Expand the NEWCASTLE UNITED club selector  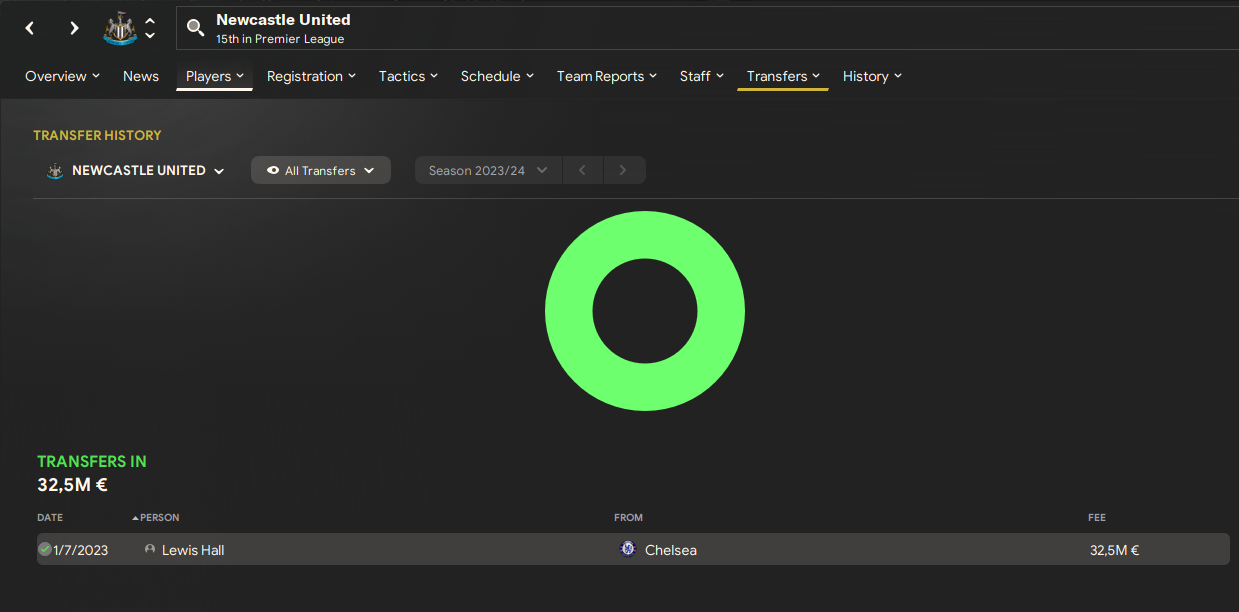[136, 170]
